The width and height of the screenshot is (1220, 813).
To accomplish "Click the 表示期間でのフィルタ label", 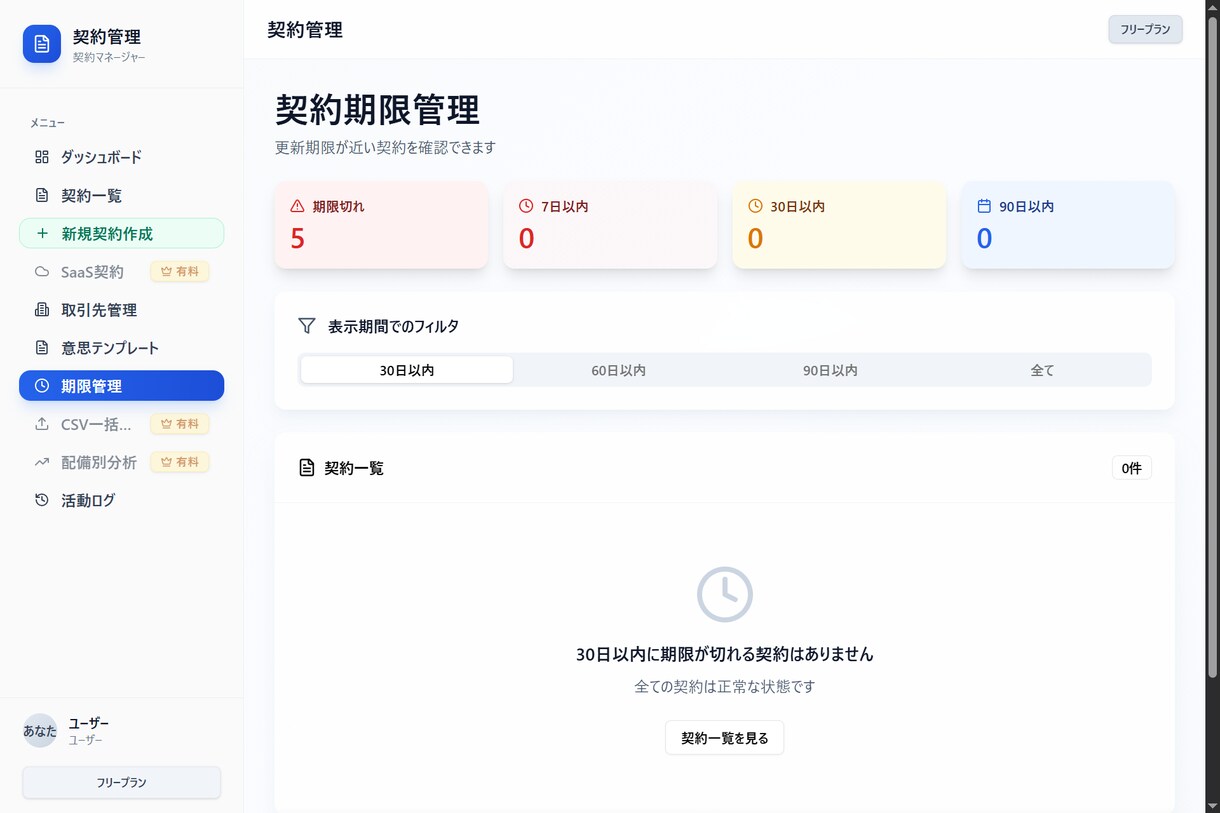I will pyautogui.click(x=394, y=326).
